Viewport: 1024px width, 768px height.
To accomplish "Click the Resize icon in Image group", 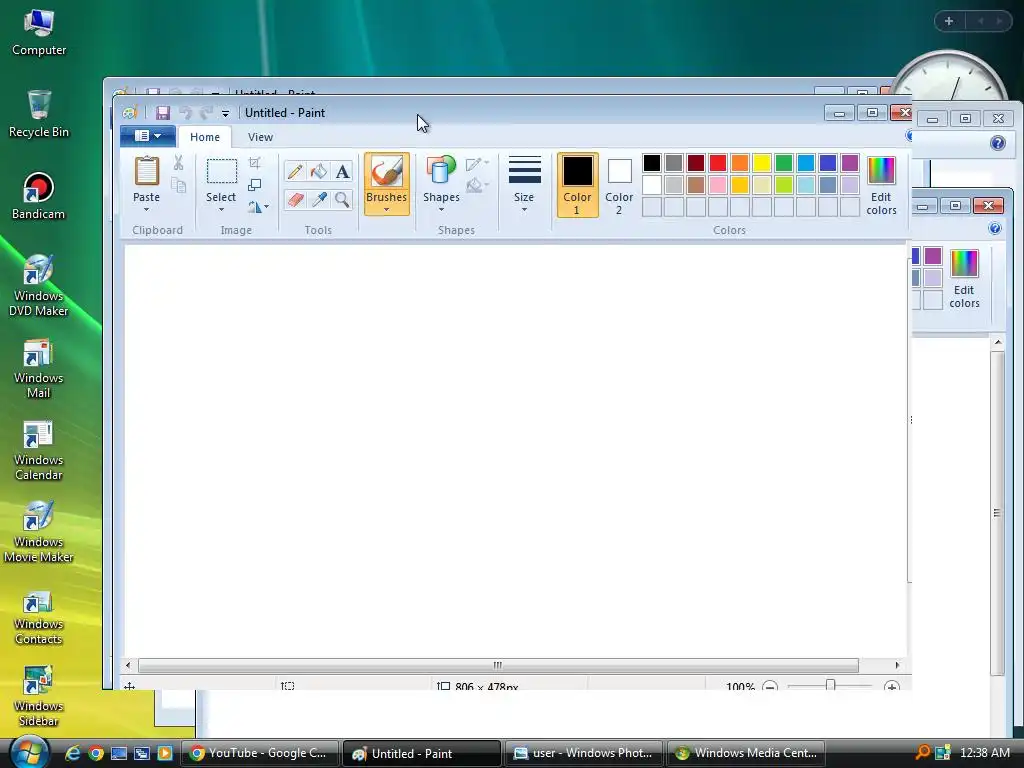I will tap(255, 185).
